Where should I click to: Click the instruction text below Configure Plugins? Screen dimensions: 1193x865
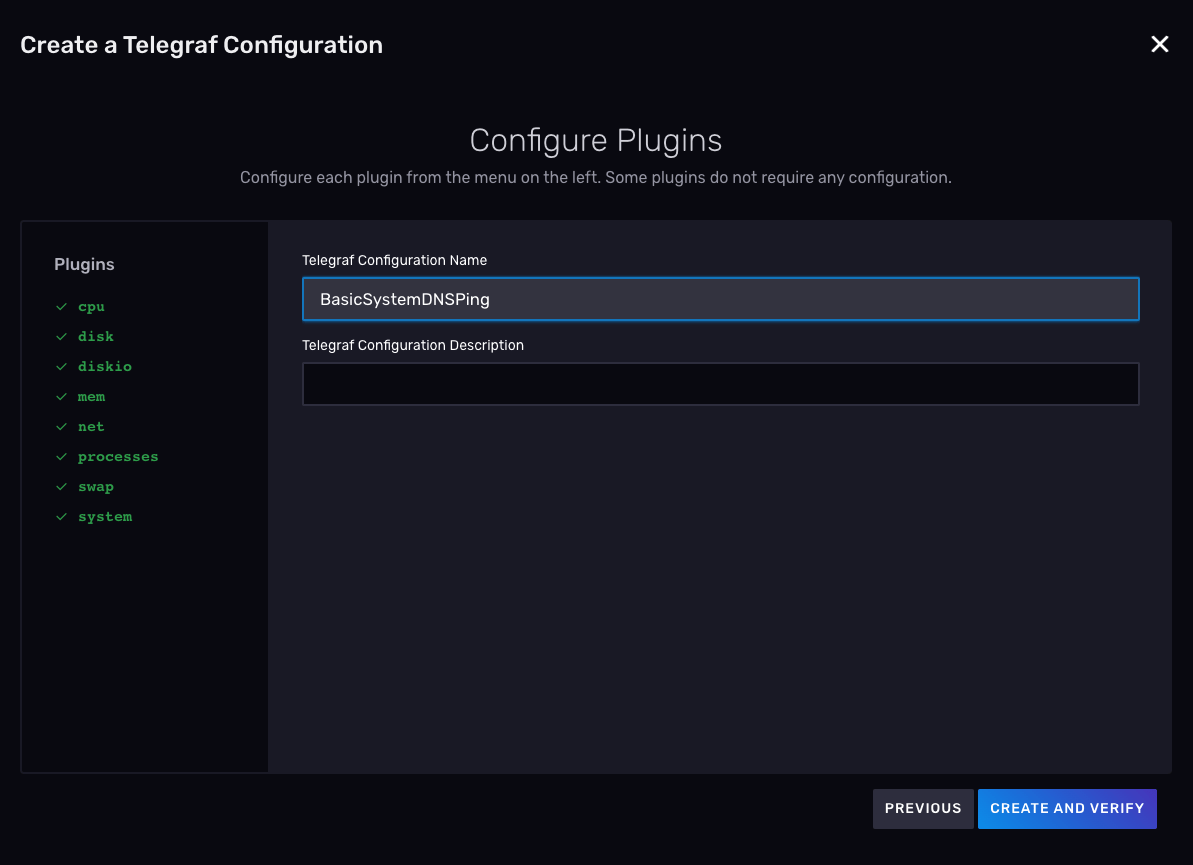(x=596, y=177)
